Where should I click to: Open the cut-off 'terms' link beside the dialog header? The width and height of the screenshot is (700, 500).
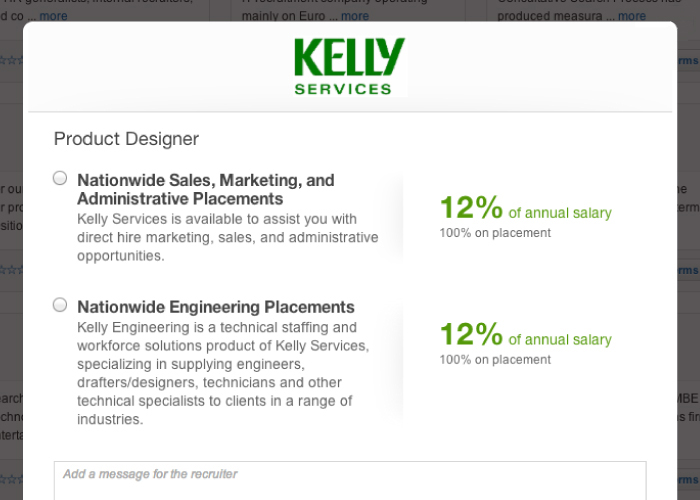688,61
